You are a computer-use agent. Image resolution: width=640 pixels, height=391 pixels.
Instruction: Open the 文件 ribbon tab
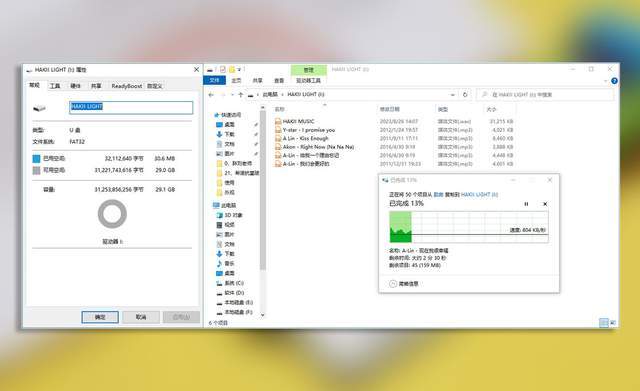click(x=214, y=80)
